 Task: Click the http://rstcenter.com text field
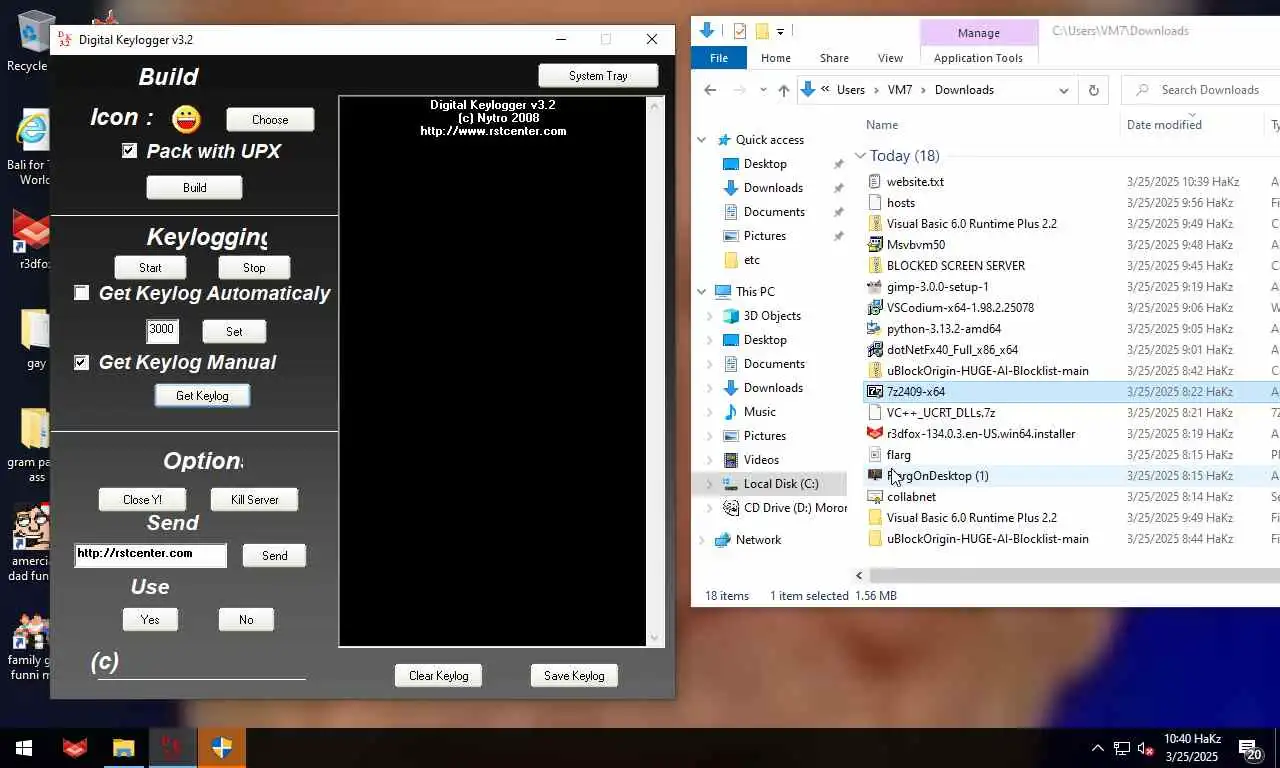(150, 555)
